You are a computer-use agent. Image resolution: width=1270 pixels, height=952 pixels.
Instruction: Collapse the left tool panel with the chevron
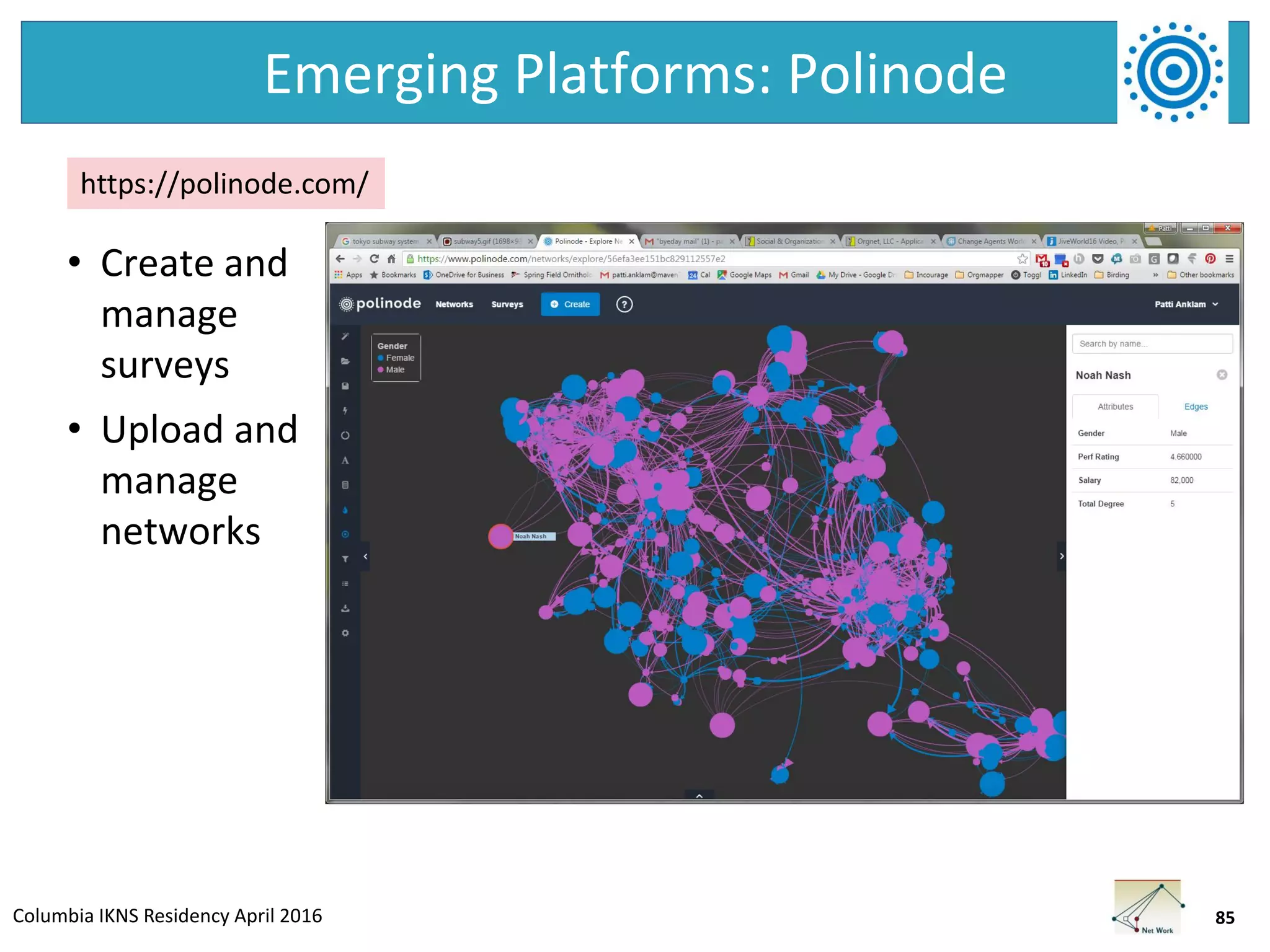click(365, 557)
